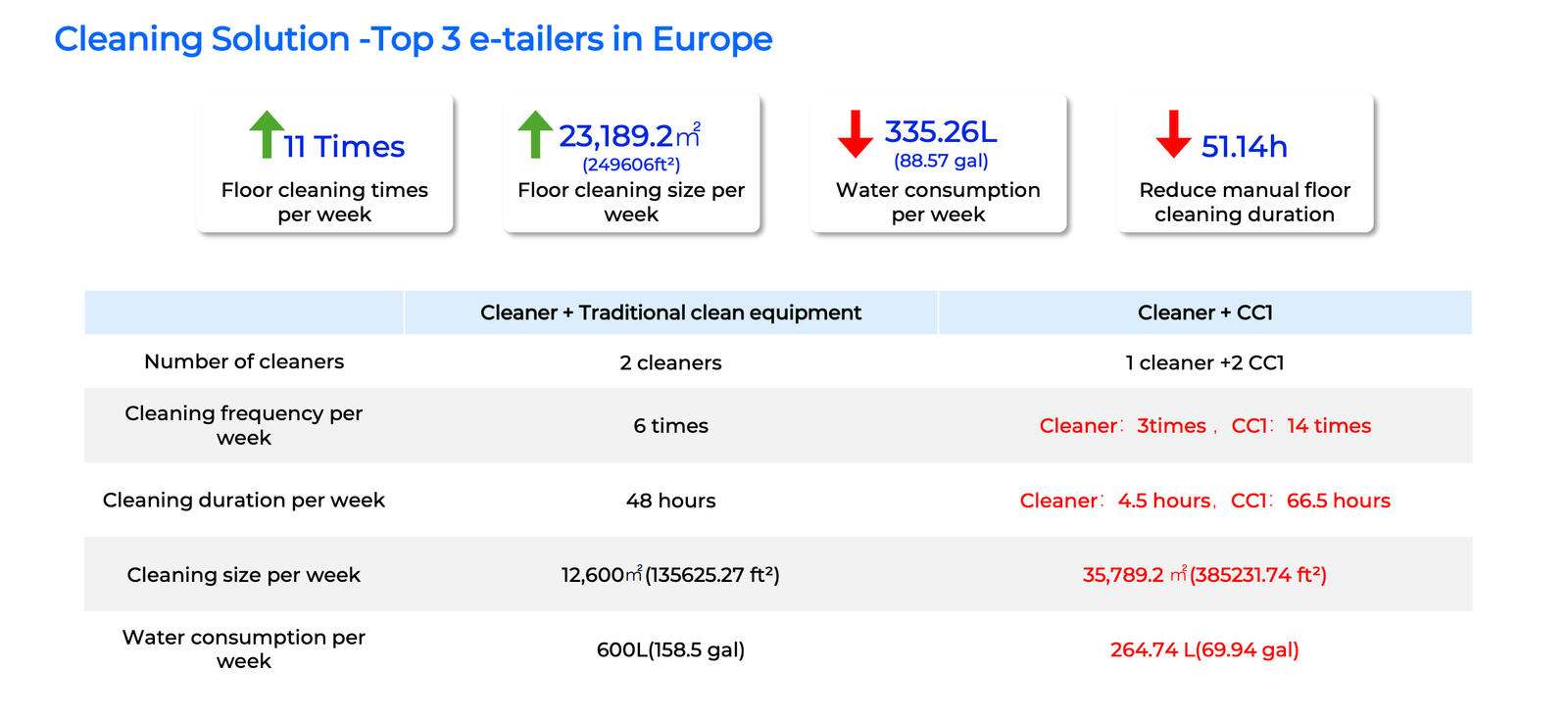The image size is (1568, 717).
Task: Click the red down arrow beside 51.14h
Action: pyautogui.click(x=1173, y=134)
